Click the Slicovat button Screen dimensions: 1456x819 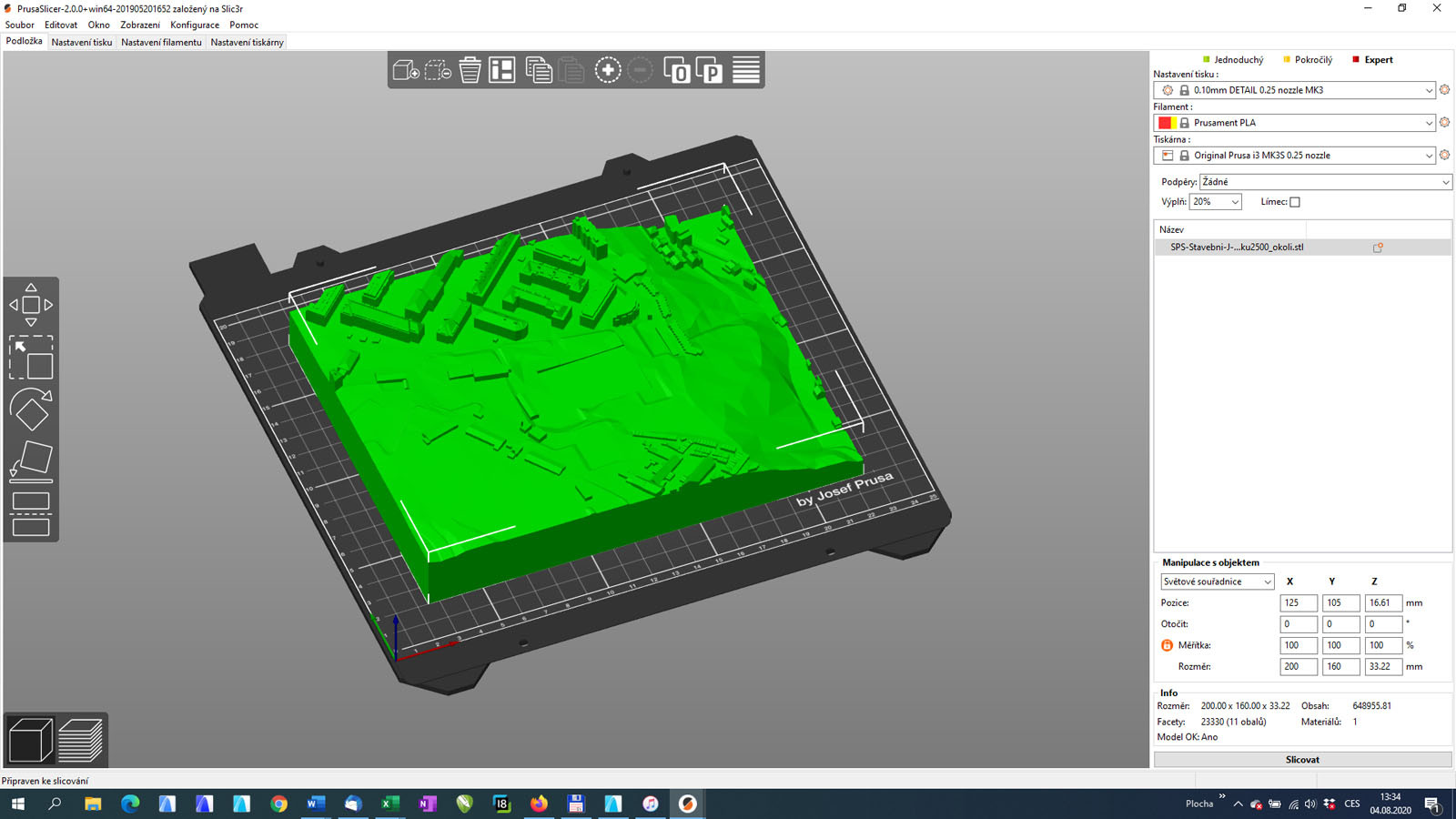point(1302,760)
